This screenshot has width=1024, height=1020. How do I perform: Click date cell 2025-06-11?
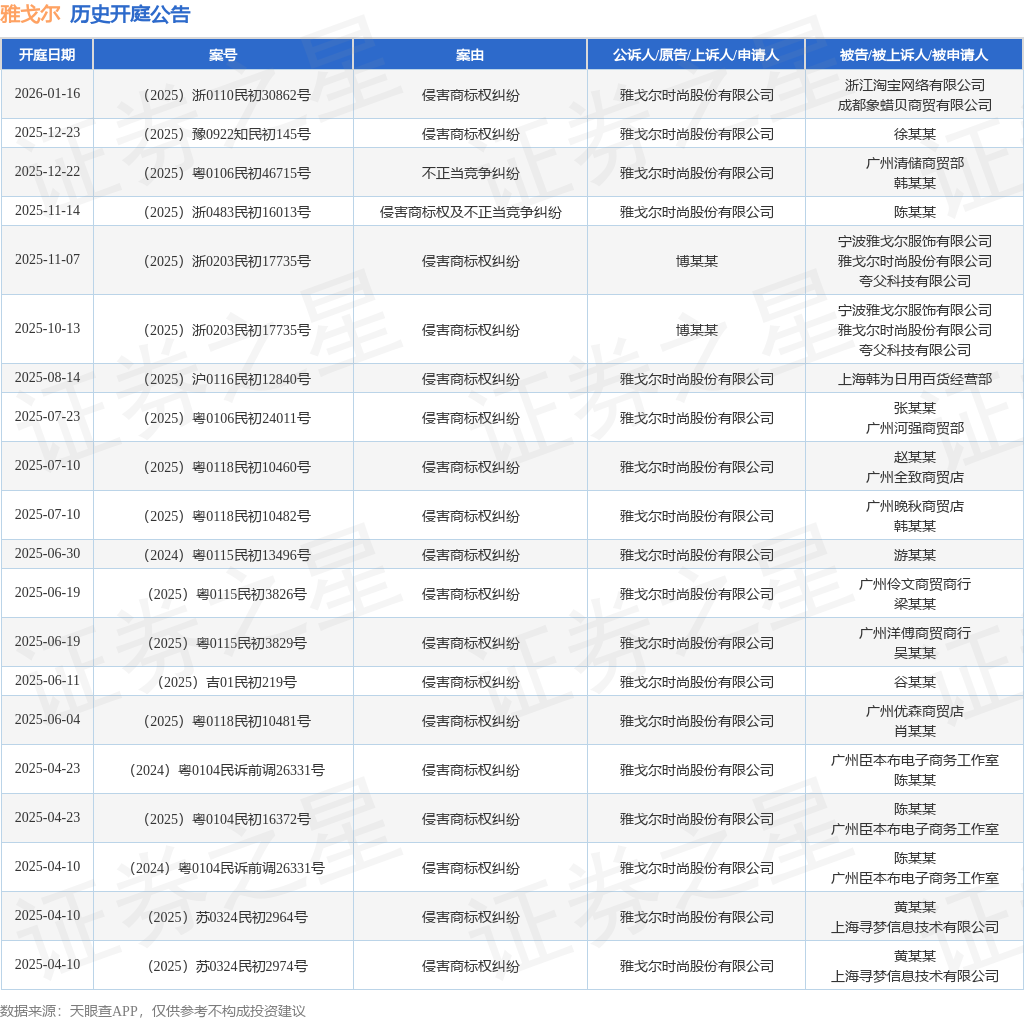(47, 681)
